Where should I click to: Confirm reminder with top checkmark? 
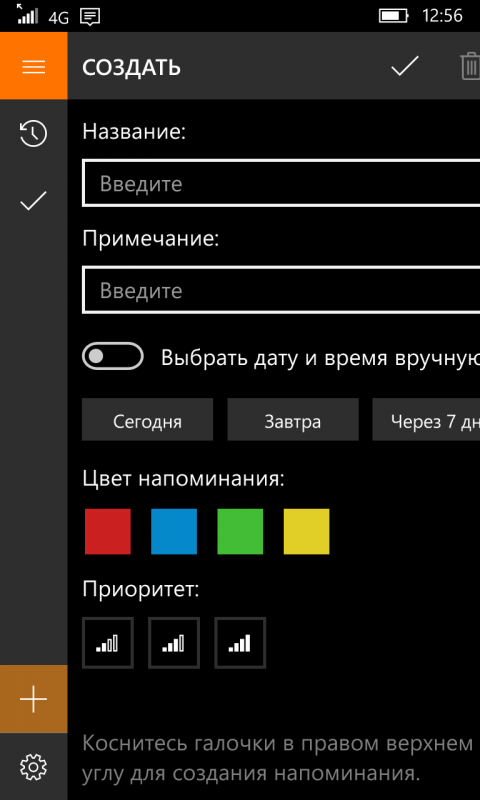click(405, 66)
